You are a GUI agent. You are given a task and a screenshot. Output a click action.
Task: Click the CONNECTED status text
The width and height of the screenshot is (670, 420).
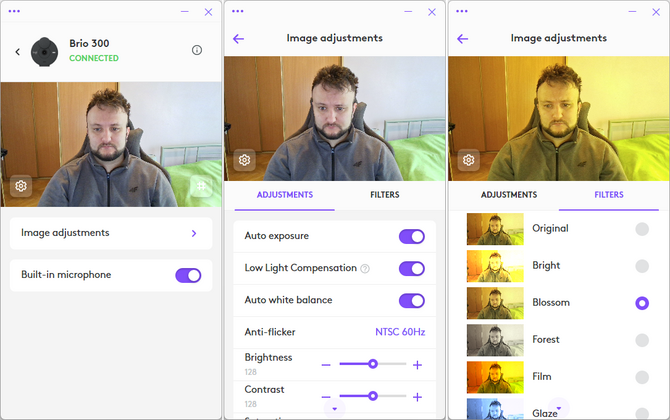(94, 58)
